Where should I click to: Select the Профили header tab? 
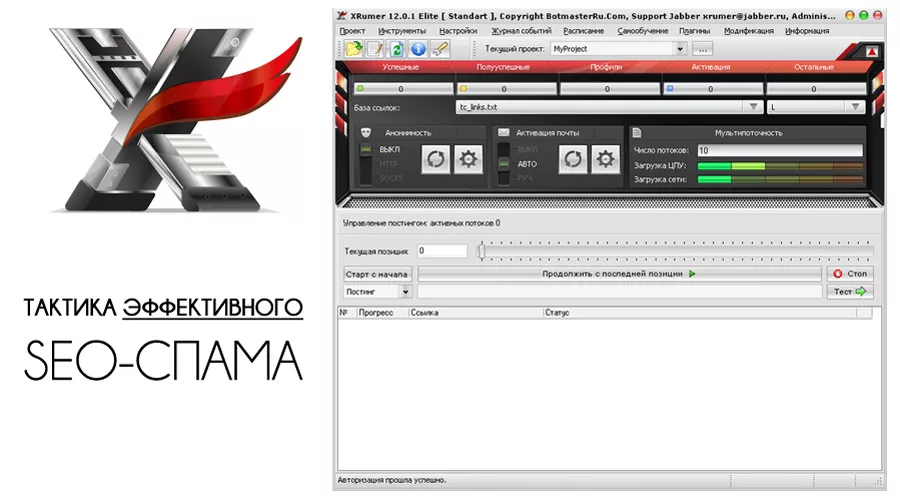pyautogui.click(x=606, y=67)
